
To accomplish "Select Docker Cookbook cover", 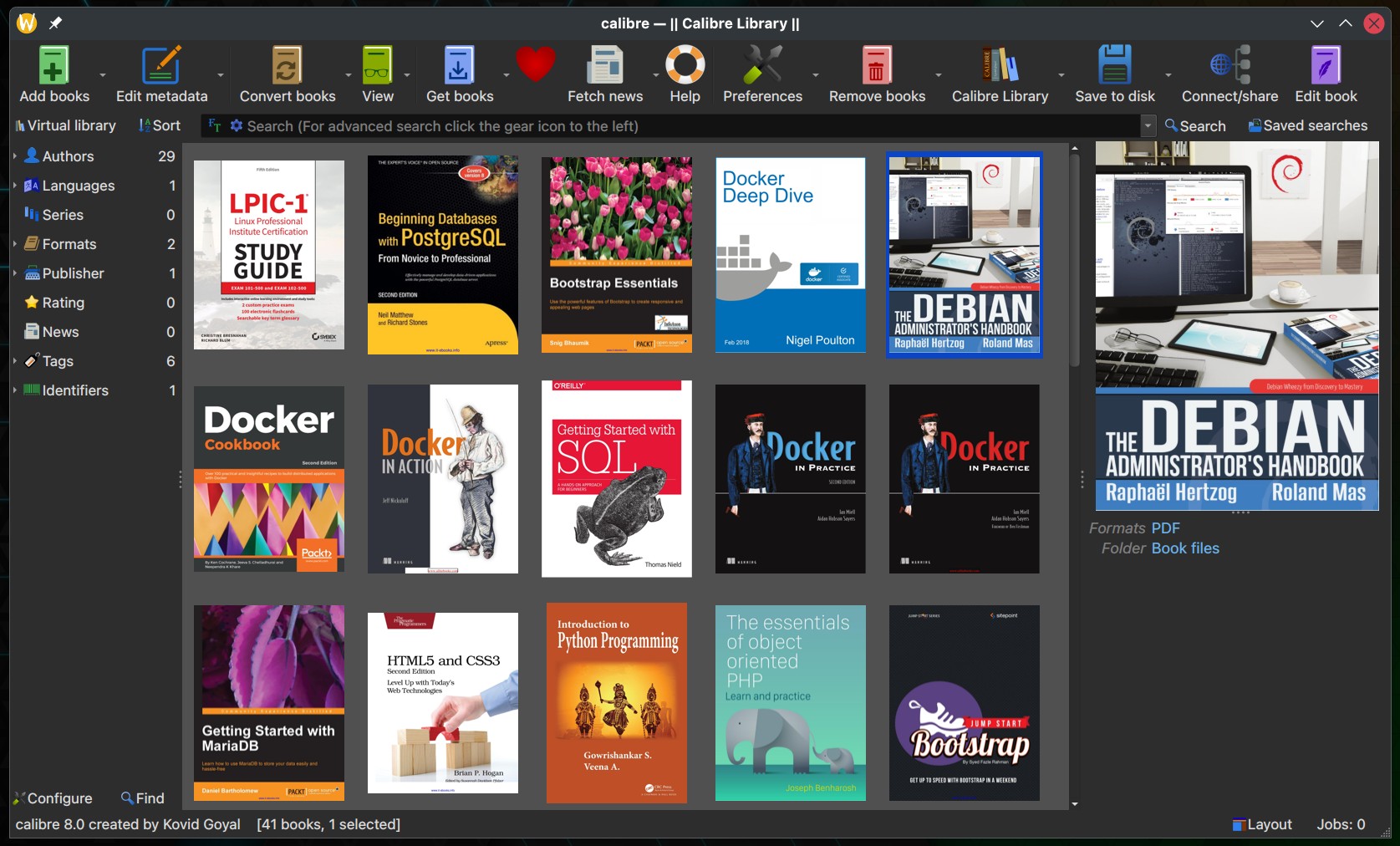I will click(269, 479).
